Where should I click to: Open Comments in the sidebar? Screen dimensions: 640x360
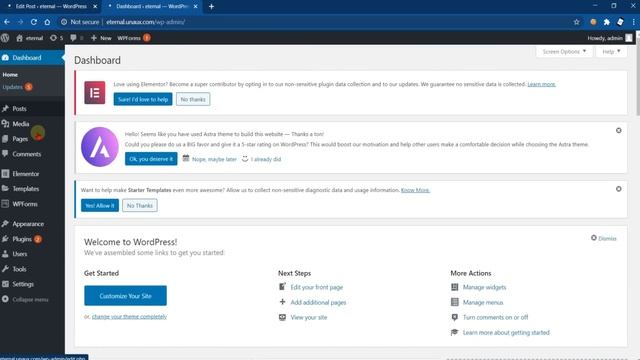click(x=32, y=154)
